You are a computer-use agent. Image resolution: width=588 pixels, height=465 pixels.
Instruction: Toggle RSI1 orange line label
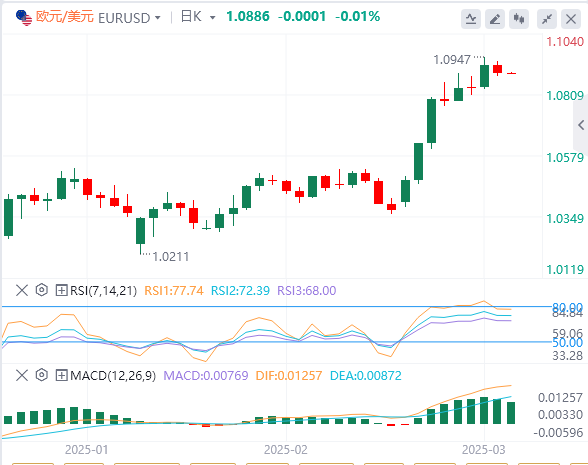174,291
